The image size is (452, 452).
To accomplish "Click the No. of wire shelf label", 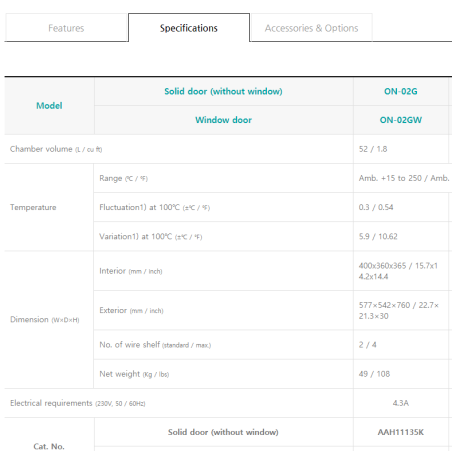I will point(155,345).
